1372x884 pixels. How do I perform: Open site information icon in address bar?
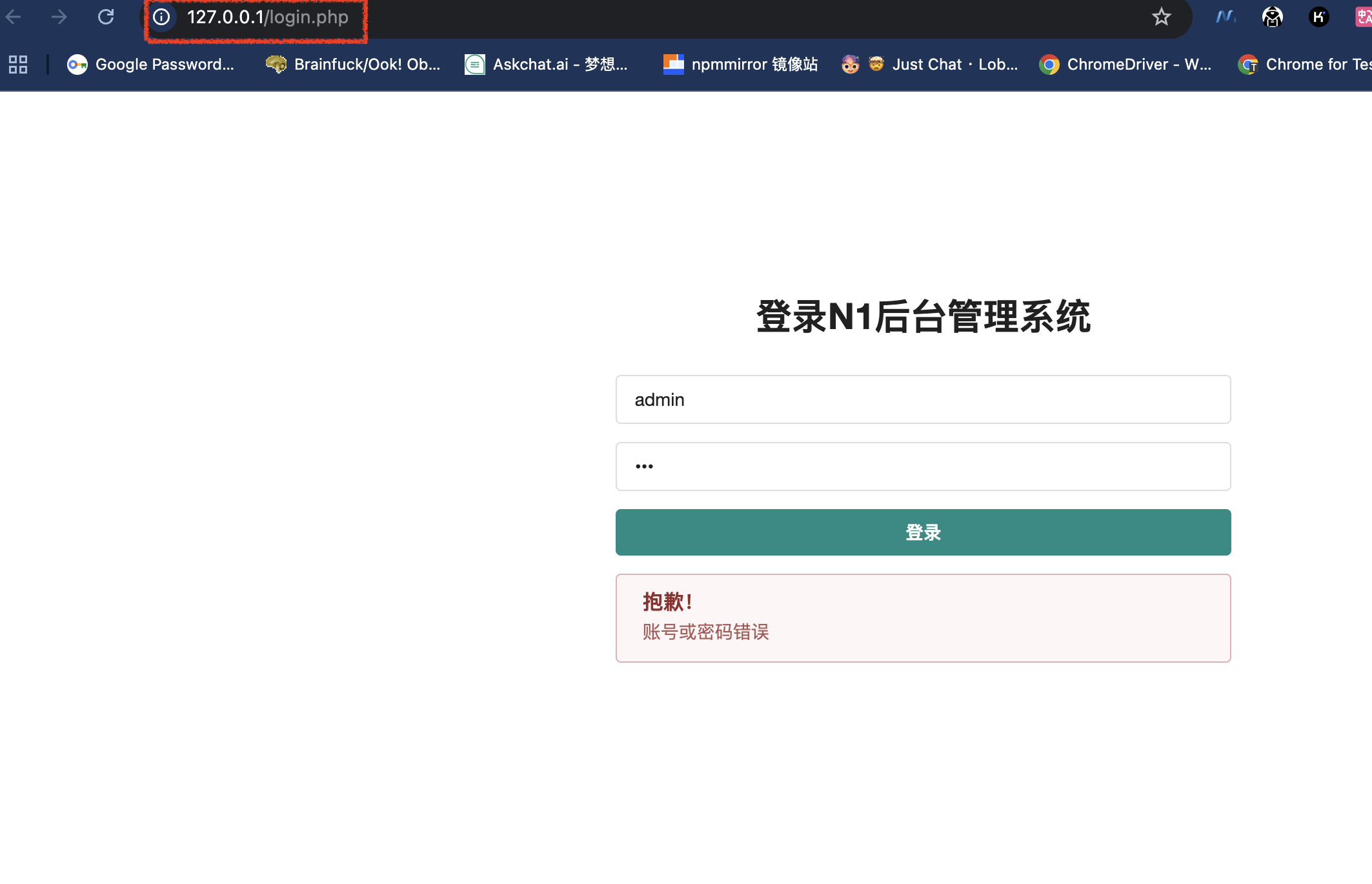click(x=162, y=17)
